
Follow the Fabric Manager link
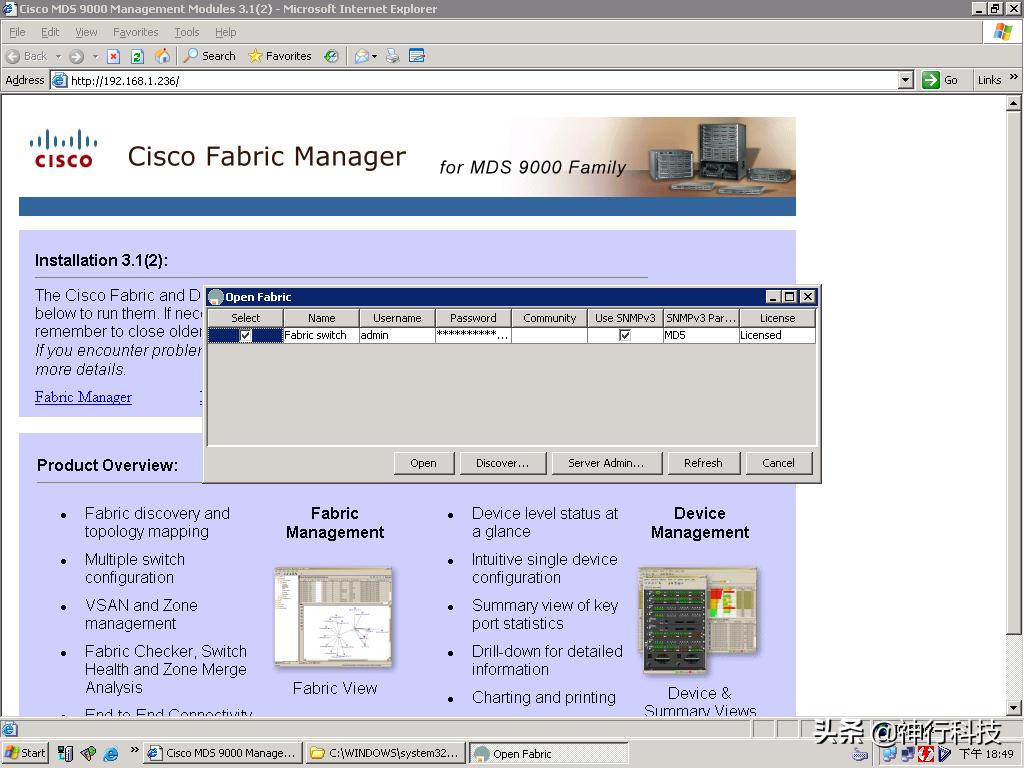coord(82,397)
